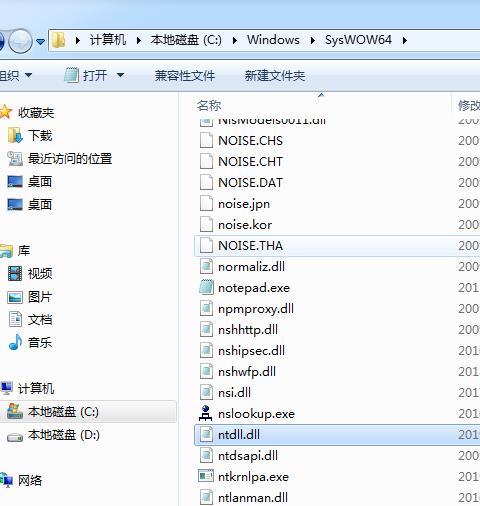480x506 pixels.
Task: Click the notepad icon of notepad.exe
Action: (206, 287)
